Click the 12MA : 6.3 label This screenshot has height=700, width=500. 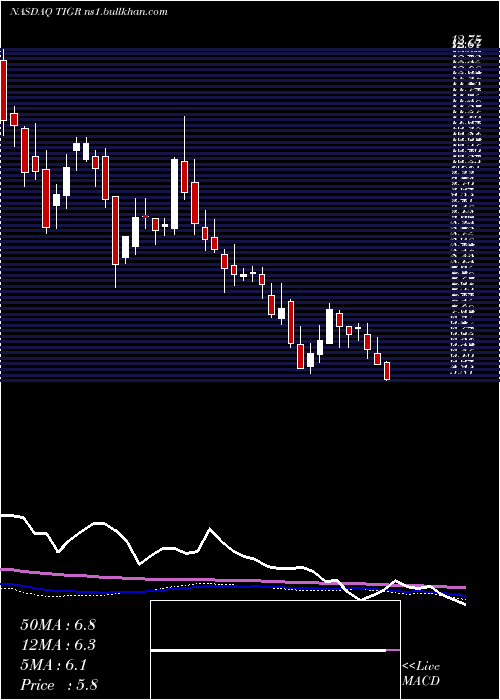coord(58,645)
